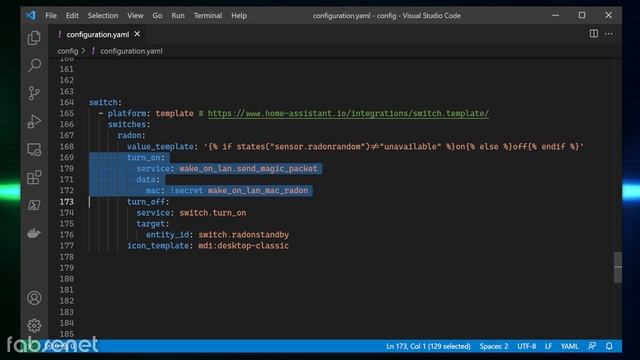640x360 pixels.
Task: Close the configuration.yaml tab
Action: click(x=137, y=34)
